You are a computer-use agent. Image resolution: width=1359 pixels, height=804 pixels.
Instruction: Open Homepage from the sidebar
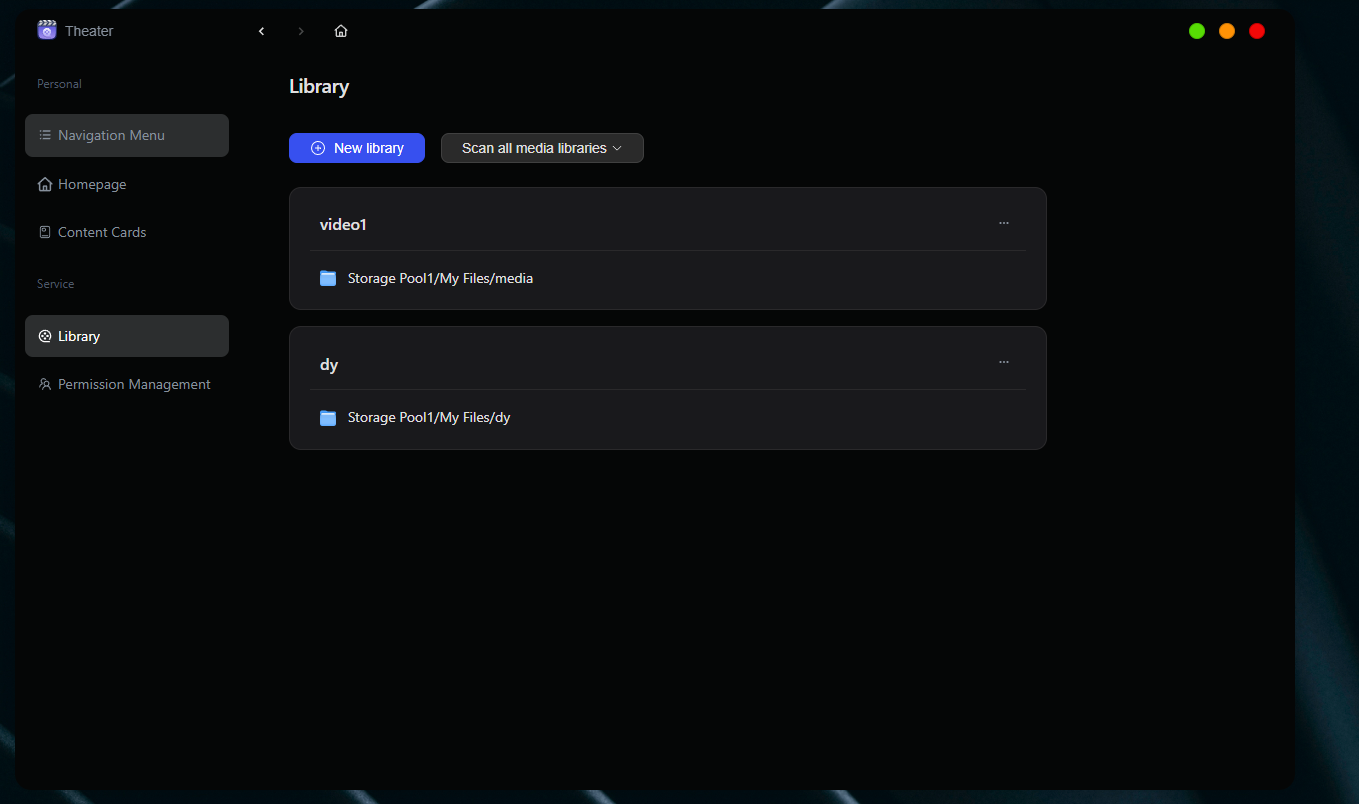(x=127, y=184)
